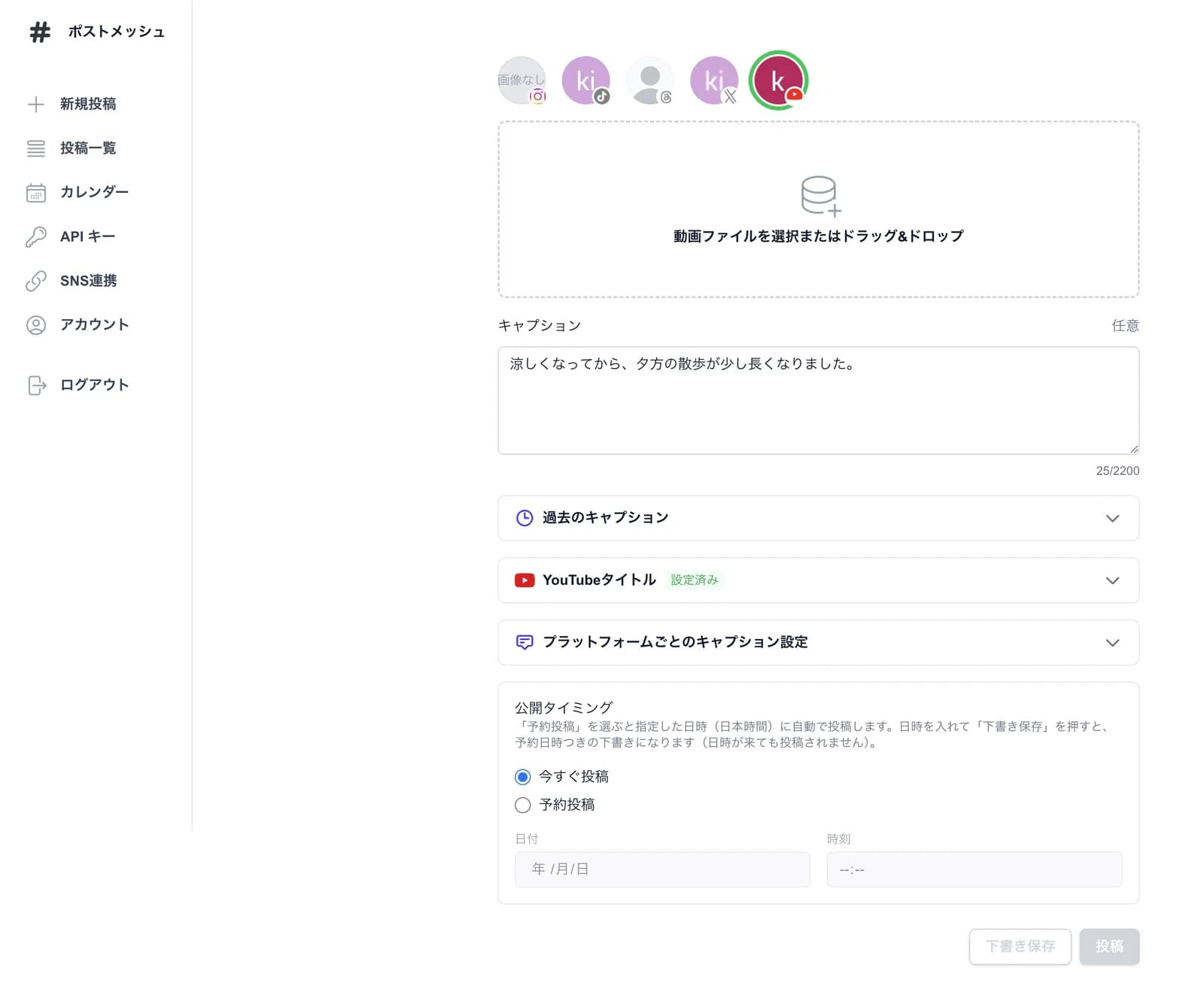This screenshot has width=1204, height=1005.
Task: Expand the 過去のキャプション panel chevron
Action: (1112, 518)
